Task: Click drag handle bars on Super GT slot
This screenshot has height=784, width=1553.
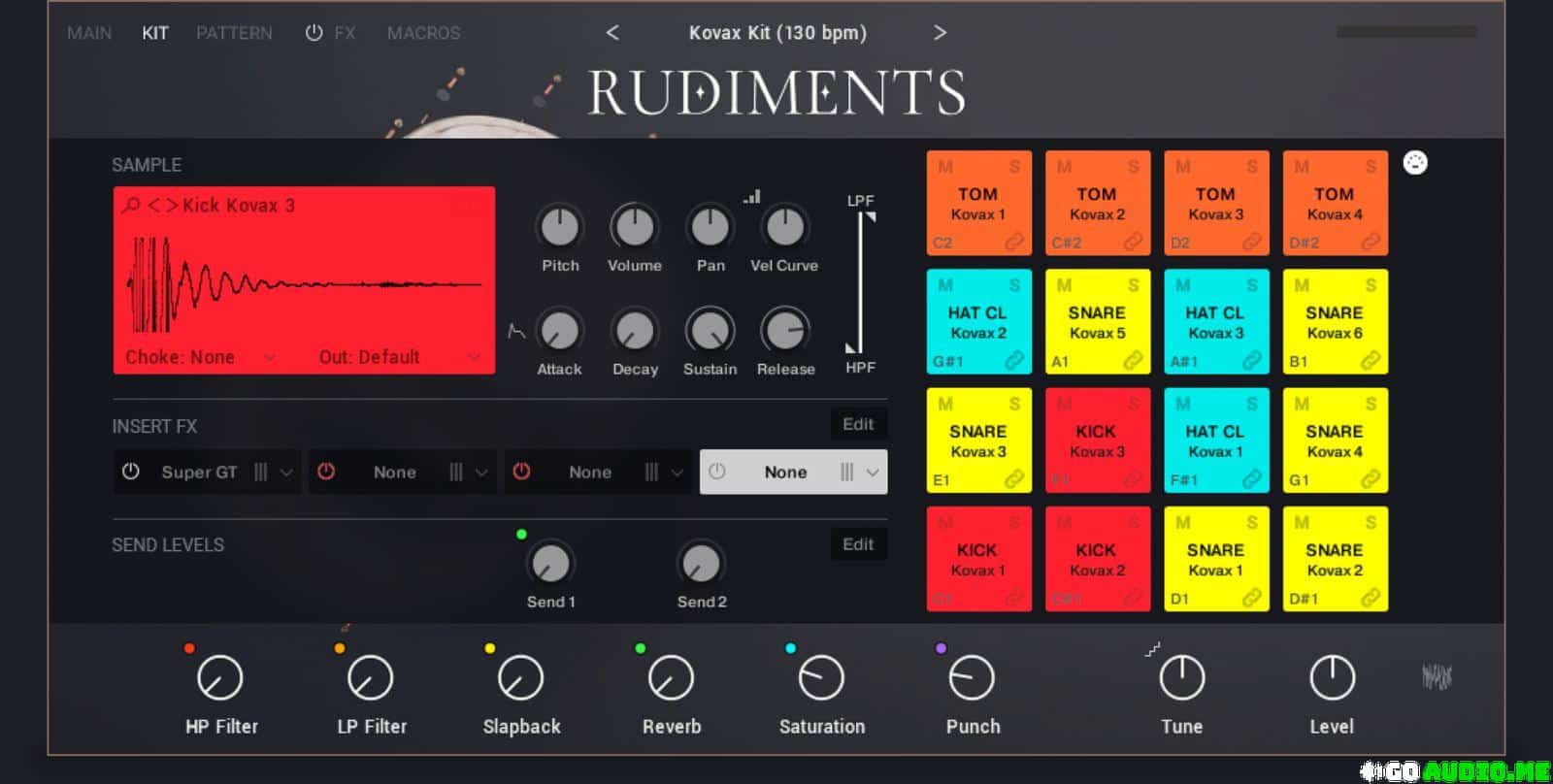Action: 260,472
